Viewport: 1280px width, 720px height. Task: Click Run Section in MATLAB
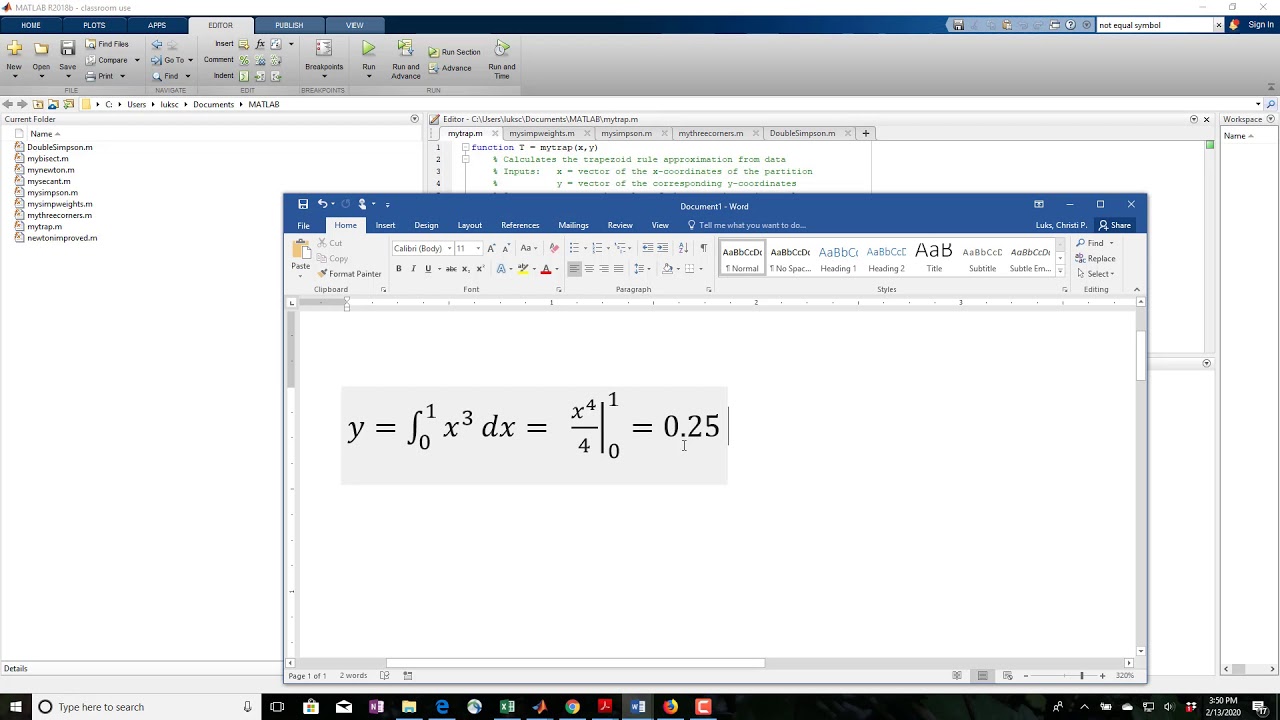coord(455,52)
